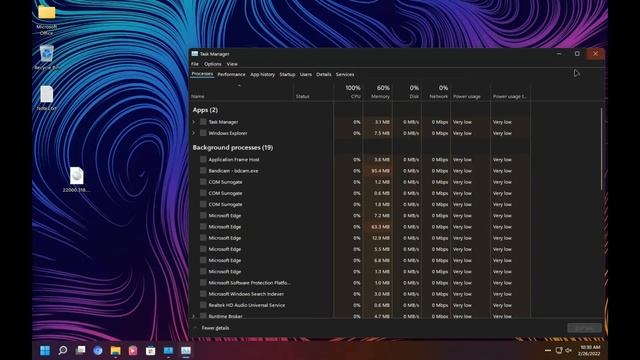Image resolution: width=640 pixels, height=360 pixels.
Task: Collapse view with Fewer details chevron
Action: pos(195,328)
